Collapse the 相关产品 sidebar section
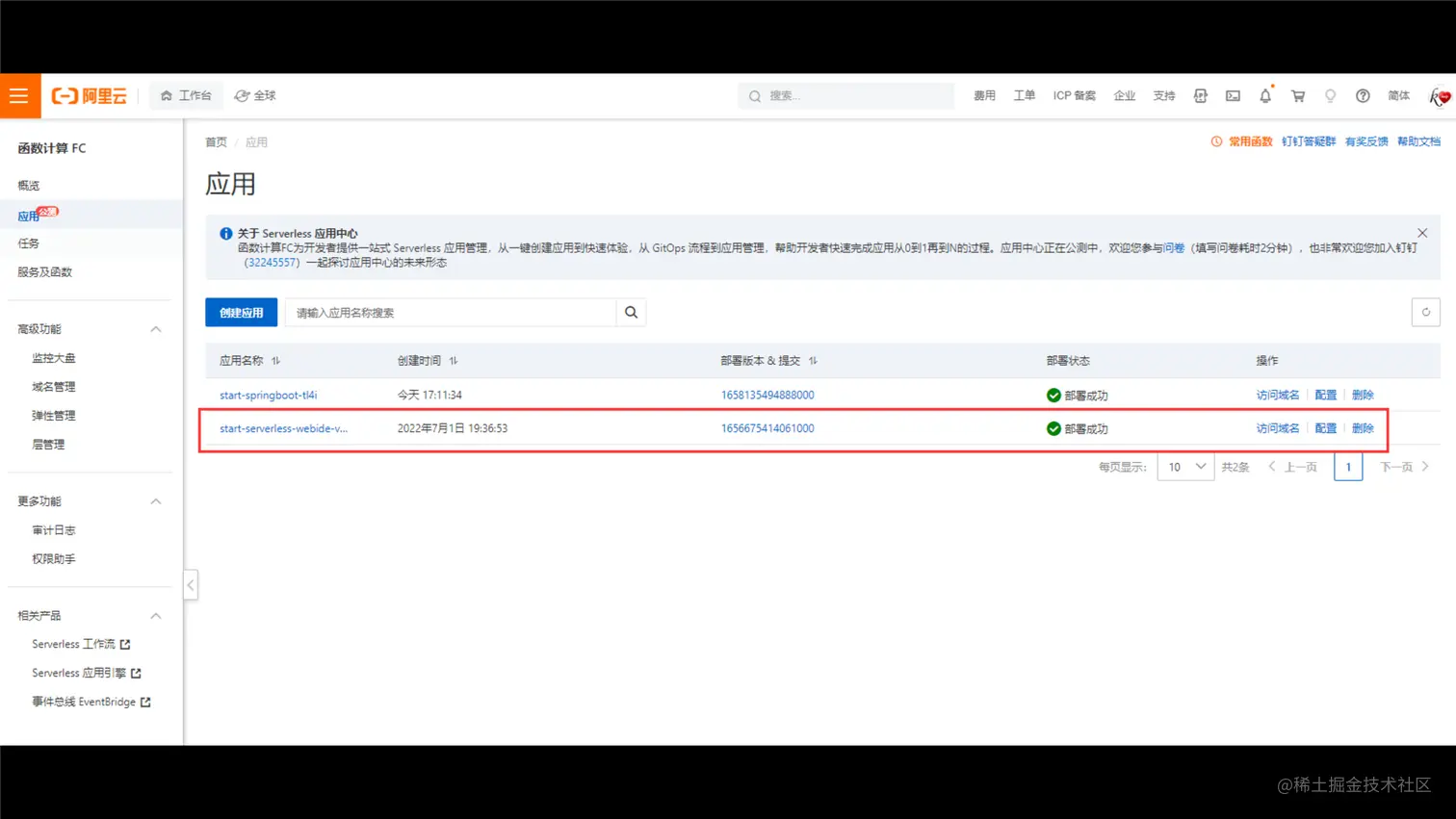 pos(155,615)
